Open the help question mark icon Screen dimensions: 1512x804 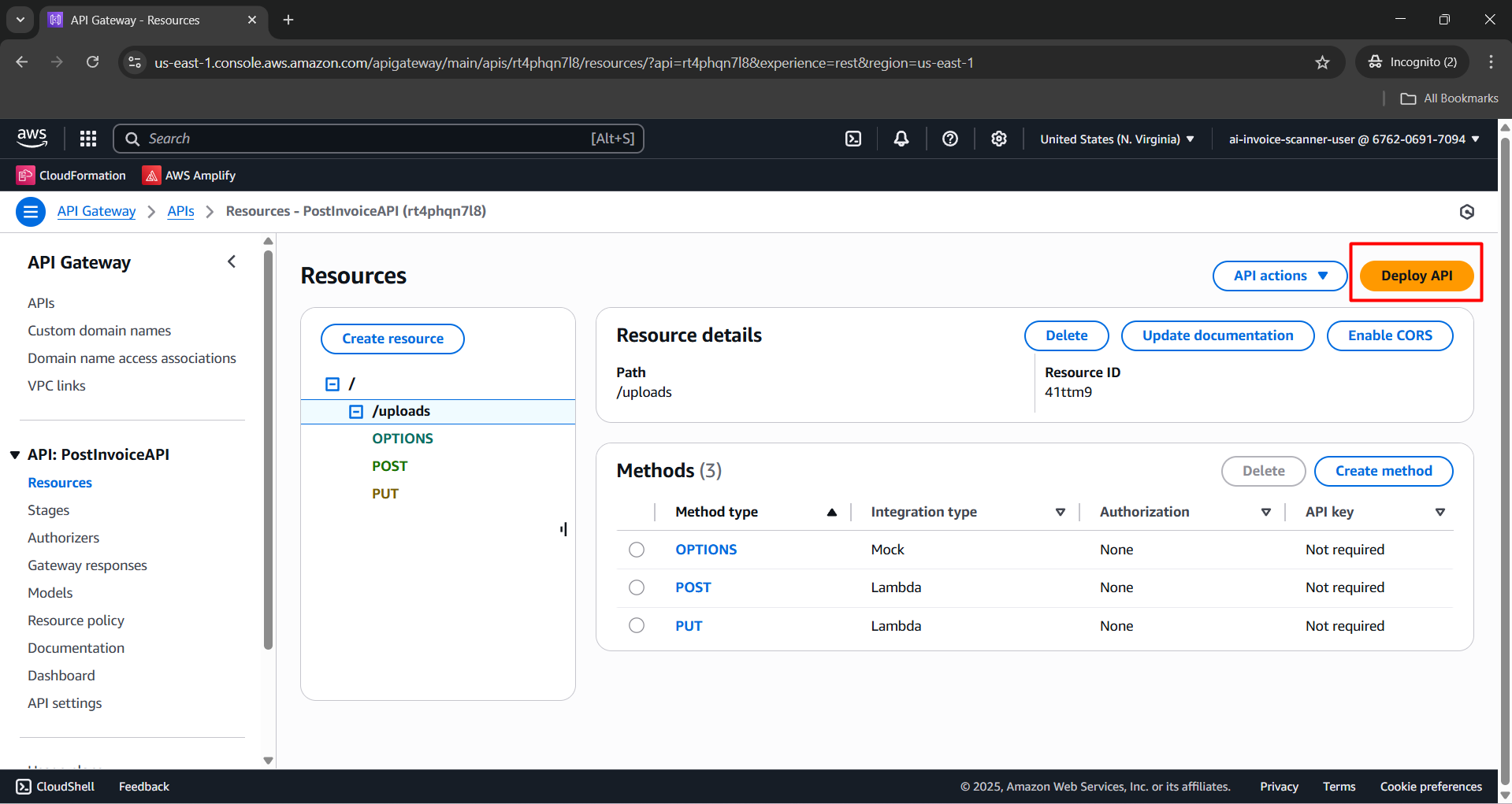click(949, 138)
